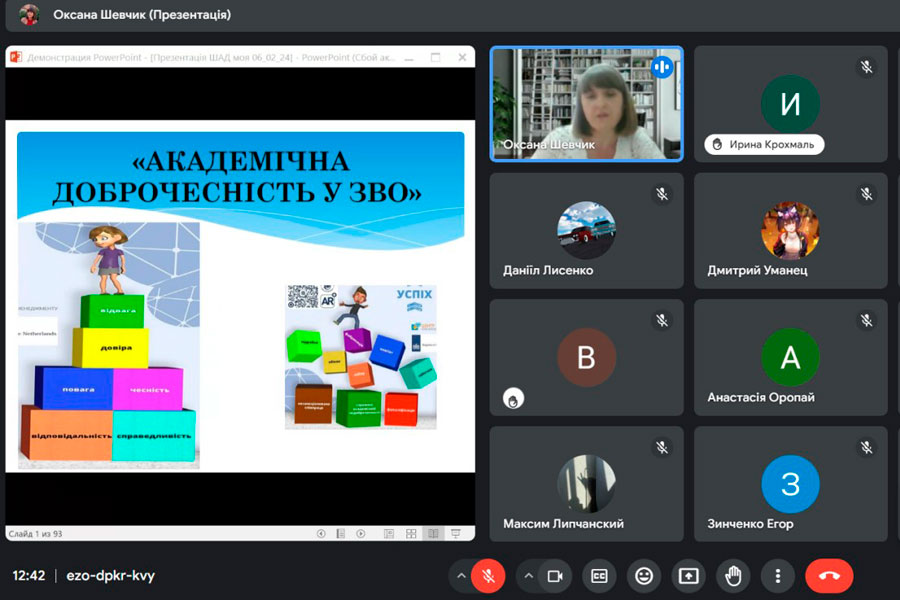Click QR code on the slide image
This screenshot has width=900, height=600.
[302, 296]
